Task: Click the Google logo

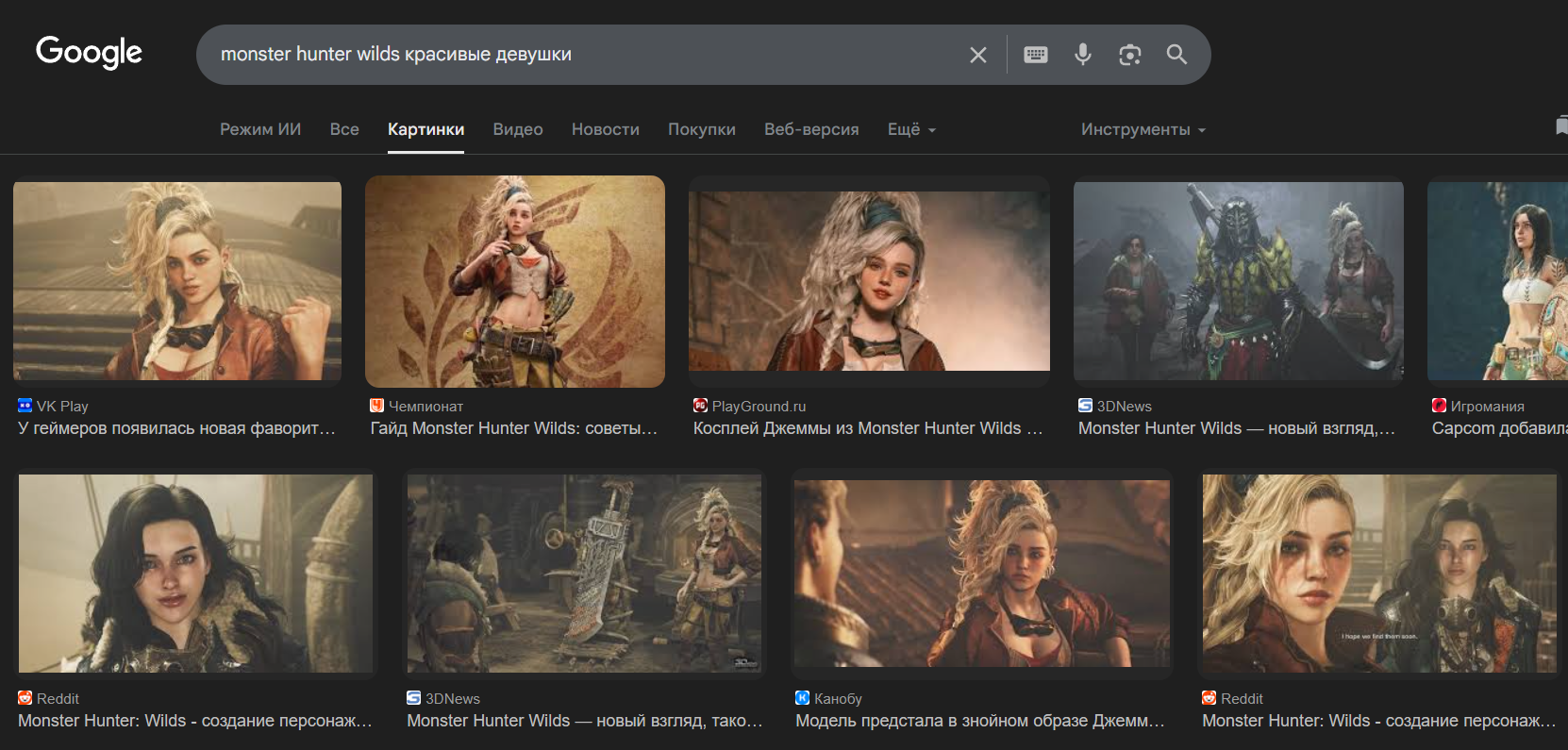Action: coord(89,53)
